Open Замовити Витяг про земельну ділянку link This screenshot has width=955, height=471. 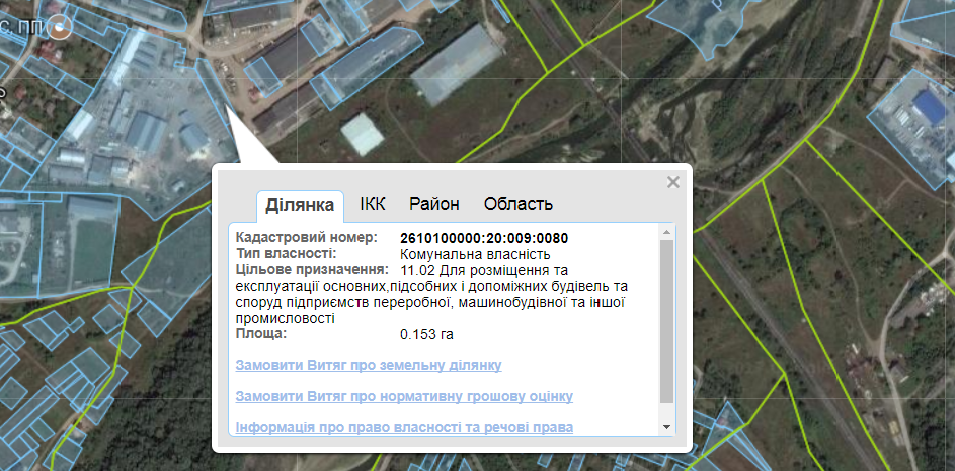click(x=368, y=366)
